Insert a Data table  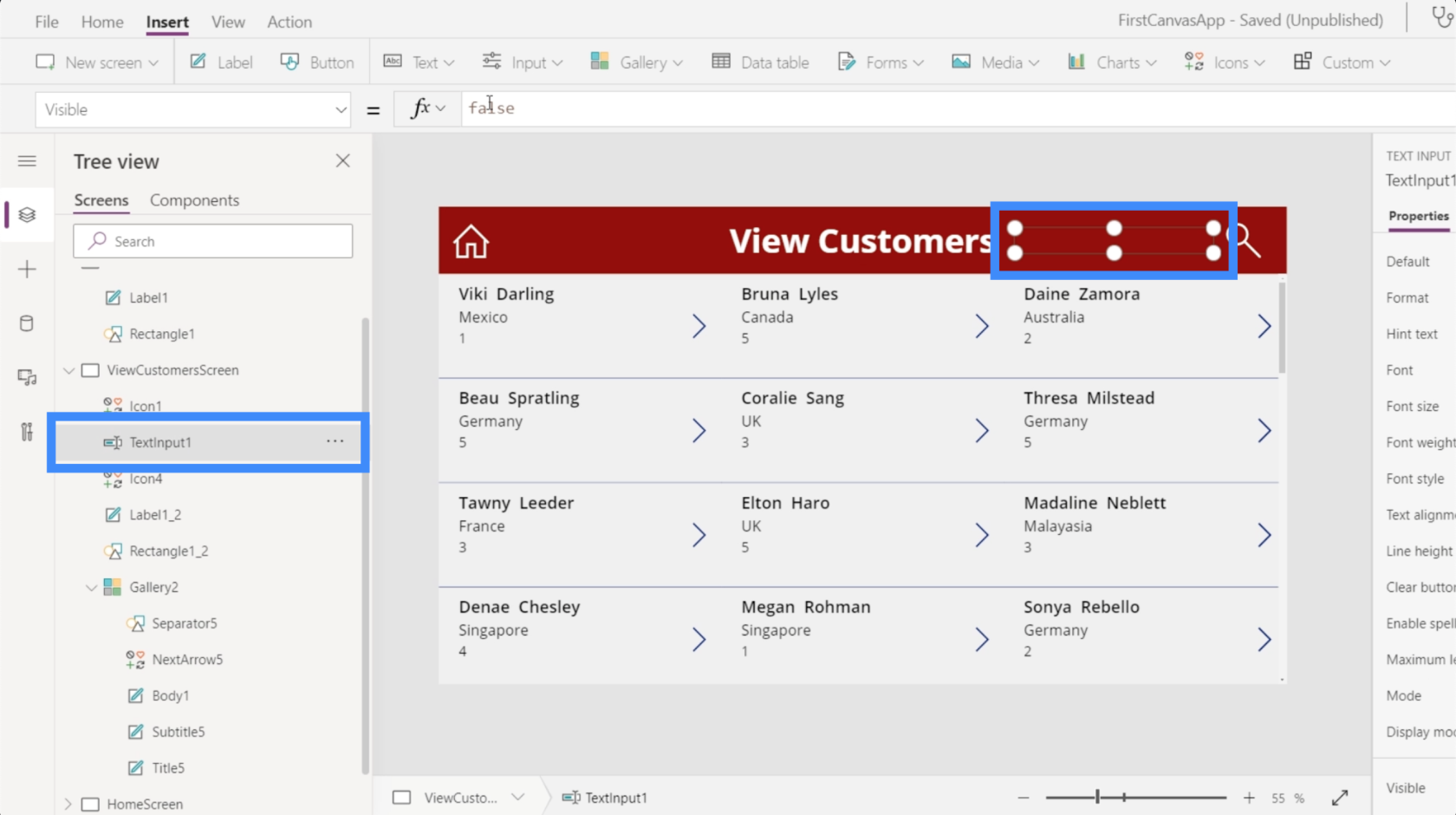[760, 62]
